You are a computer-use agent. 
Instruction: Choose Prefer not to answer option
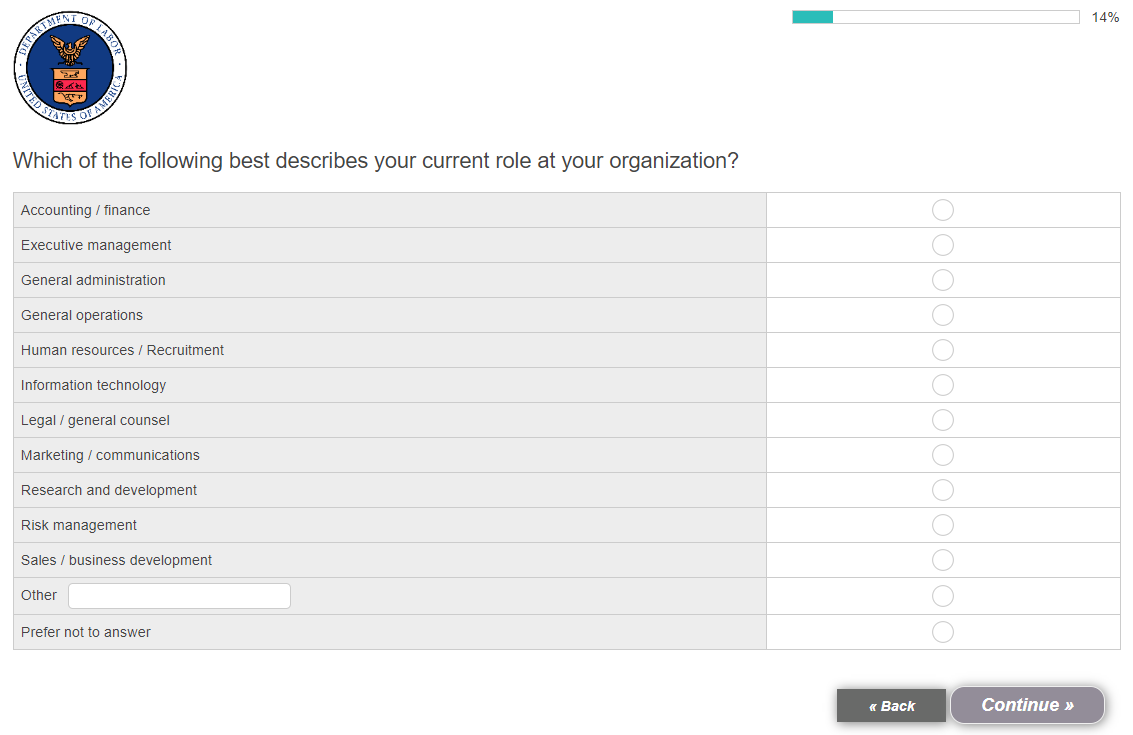[942, 632]
